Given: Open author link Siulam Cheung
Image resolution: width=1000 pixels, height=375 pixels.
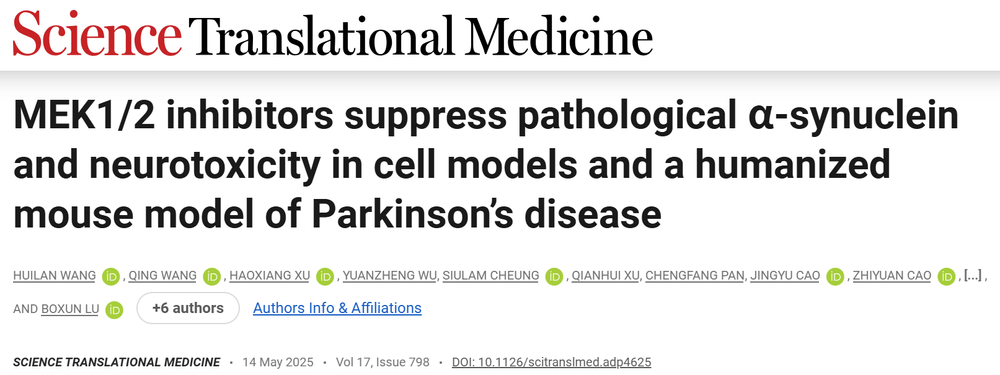Looking at the screenshot, I should click(x=491, y=276).
